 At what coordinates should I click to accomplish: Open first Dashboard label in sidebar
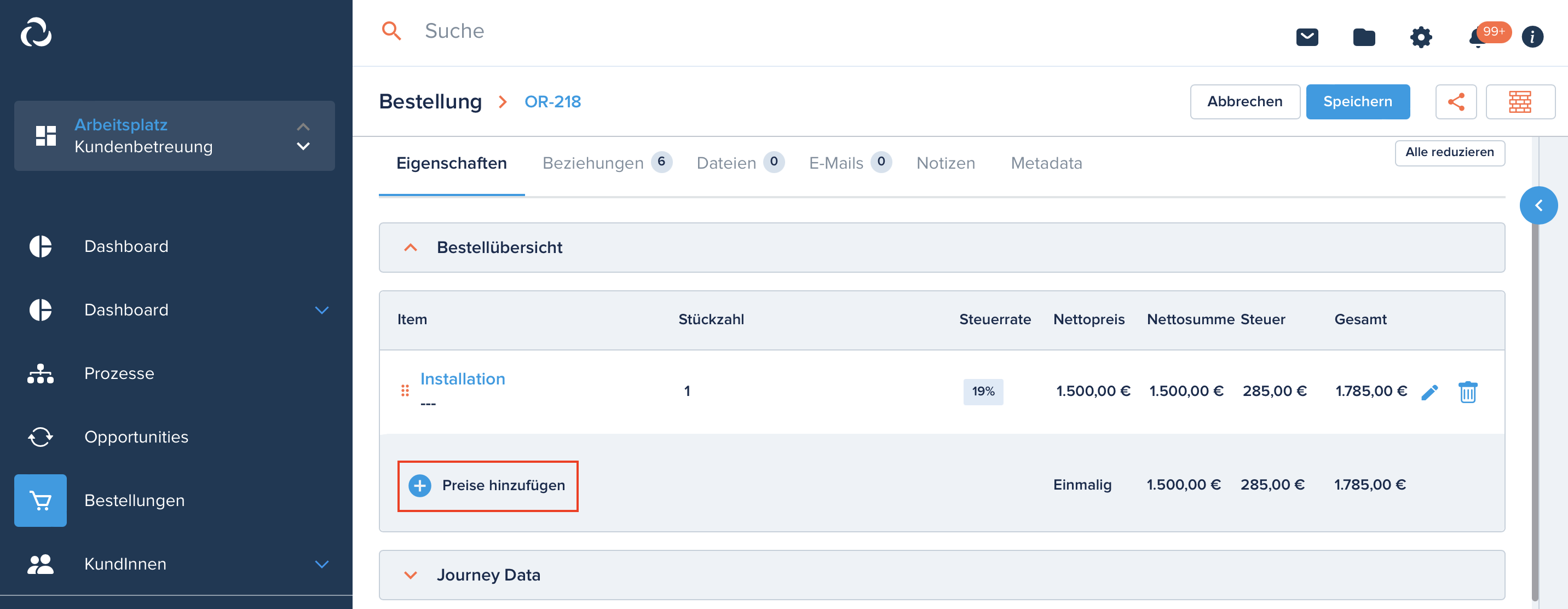126,246
